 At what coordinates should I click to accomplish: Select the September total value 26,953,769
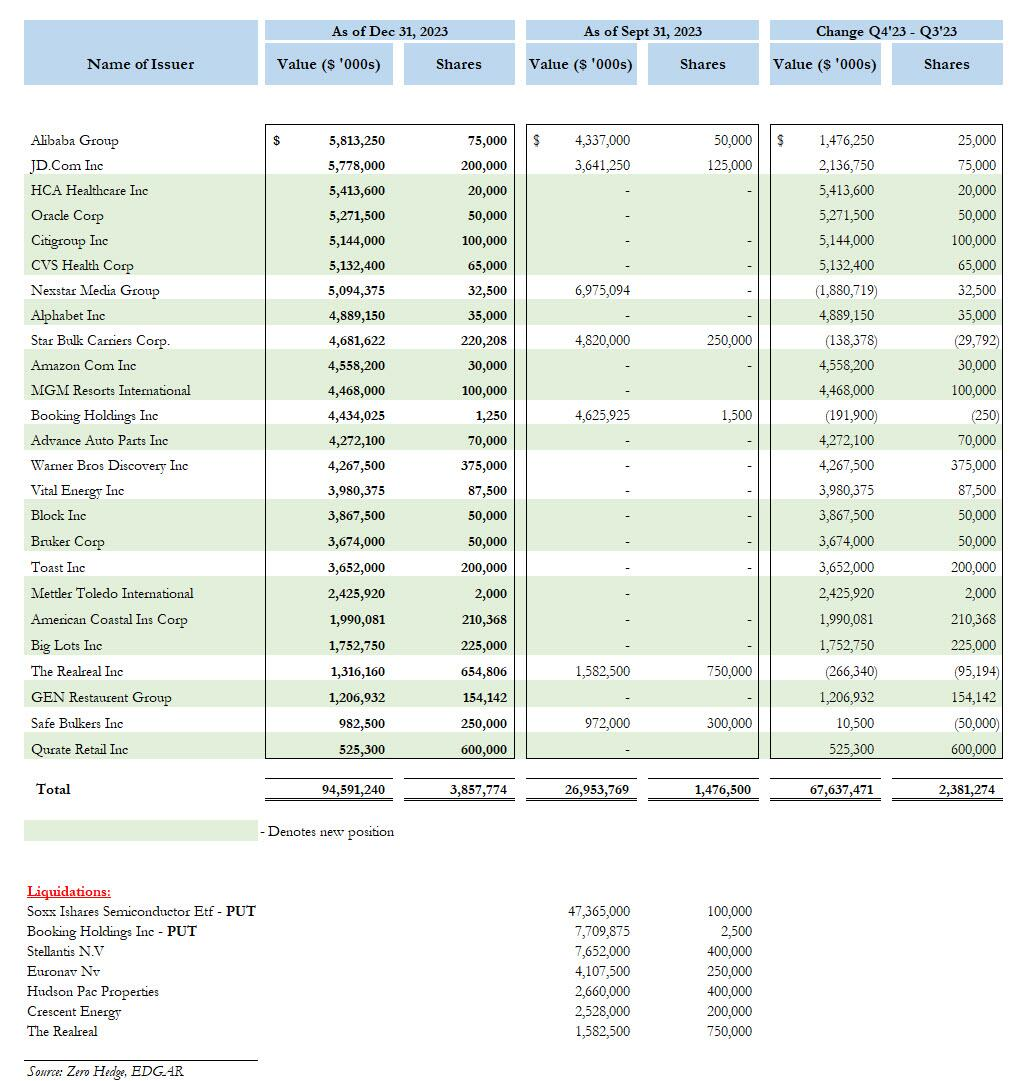pos(597,790)
